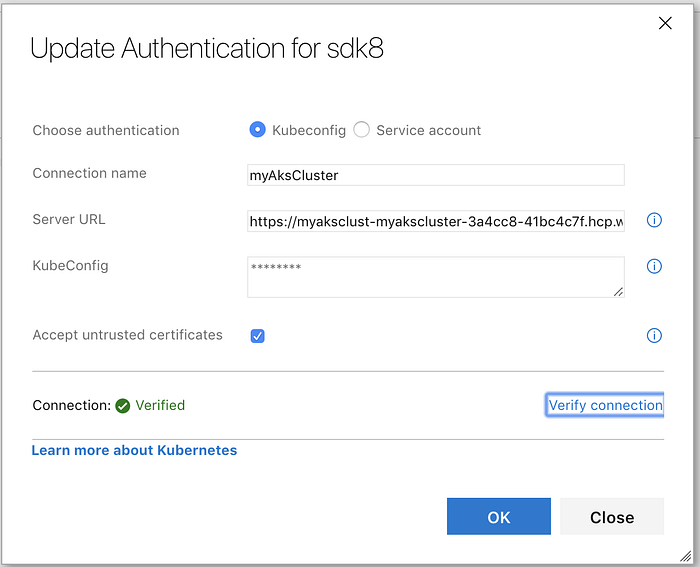Screen dimensions: 700x567
Task: Uncheck the Accept untrusted certificates checkbox
Action: click(257, 336)
